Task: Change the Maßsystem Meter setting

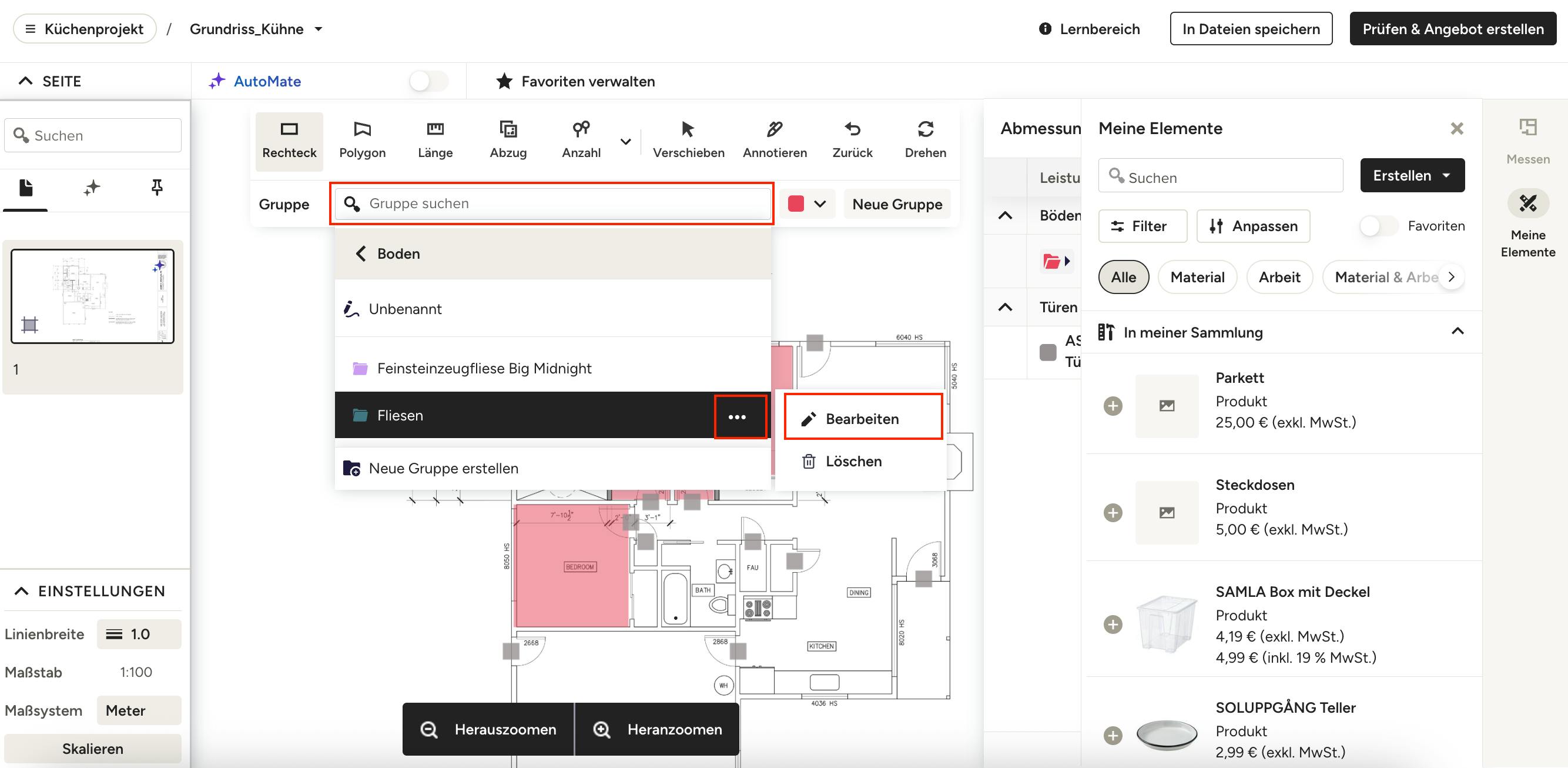Action: [x=139, y=710]
